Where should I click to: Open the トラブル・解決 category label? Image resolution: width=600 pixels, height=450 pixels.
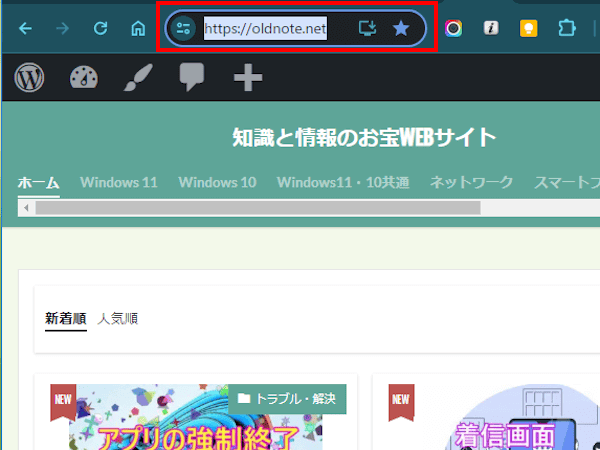(287, 399)
